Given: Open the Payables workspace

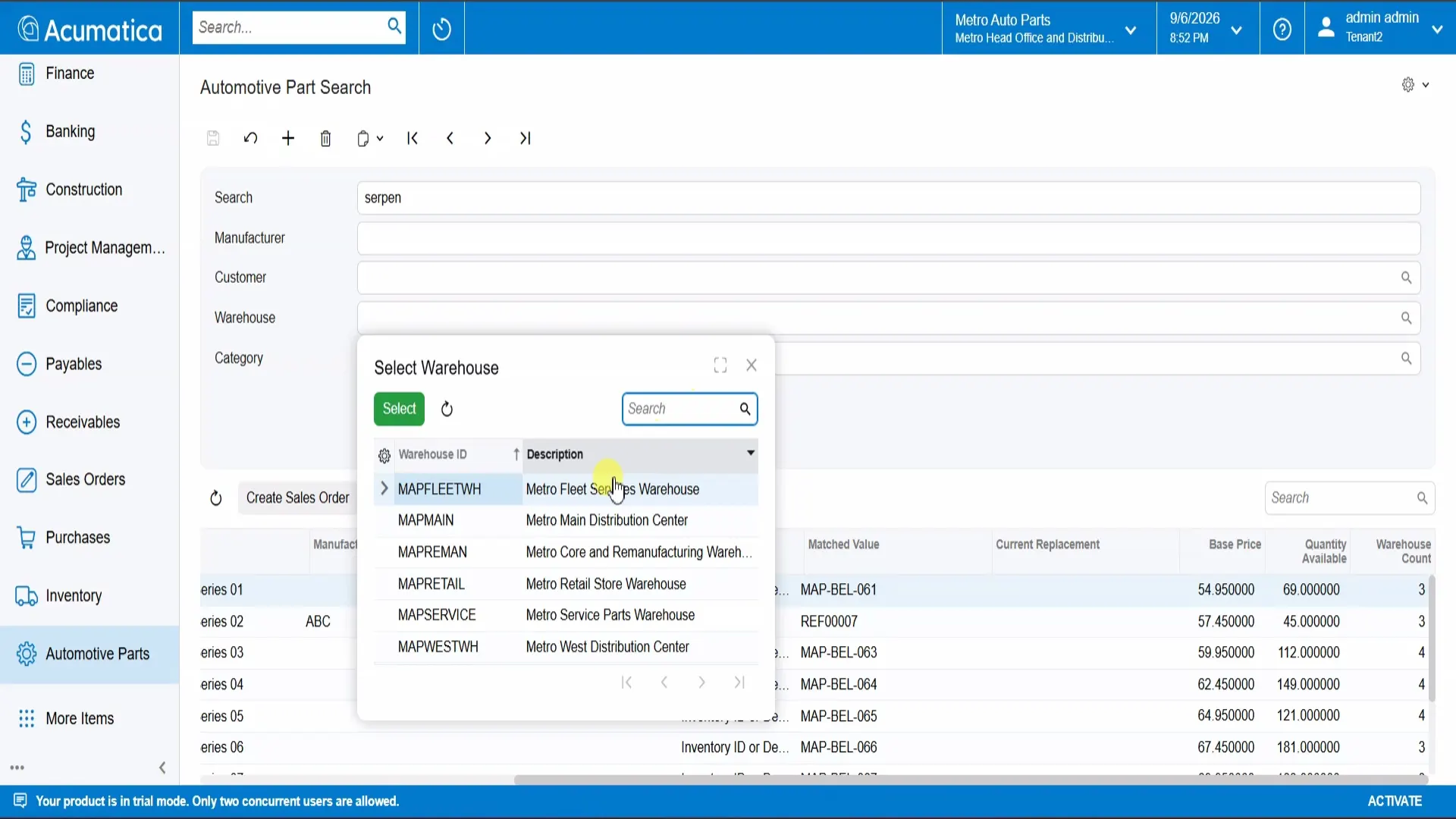Looking at the screenshot, I should click(x=89, y=364).
